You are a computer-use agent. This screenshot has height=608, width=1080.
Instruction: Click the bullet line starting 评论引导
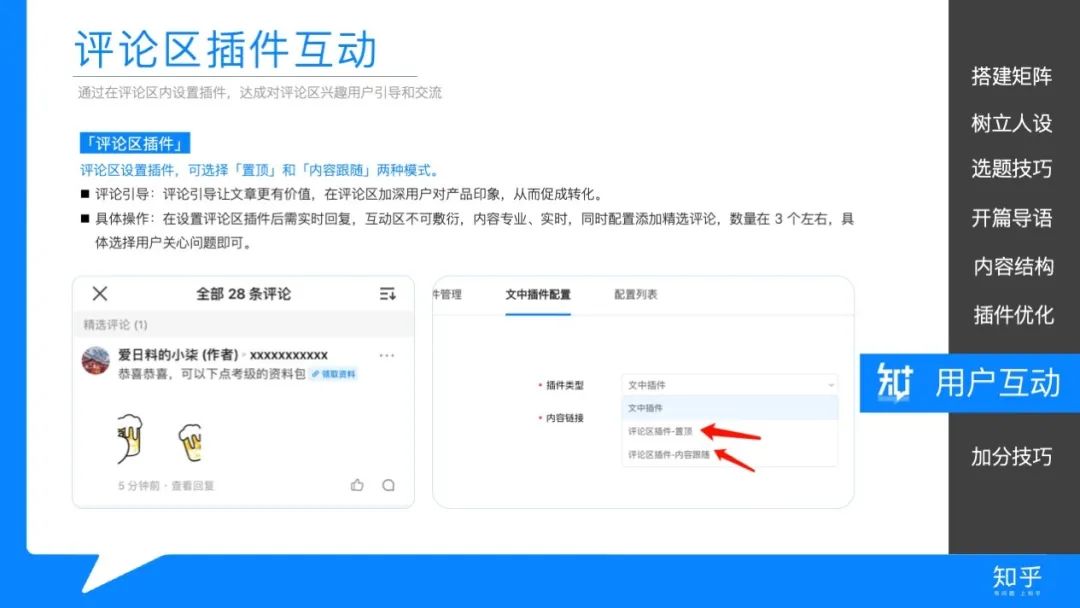pos(349,194)
